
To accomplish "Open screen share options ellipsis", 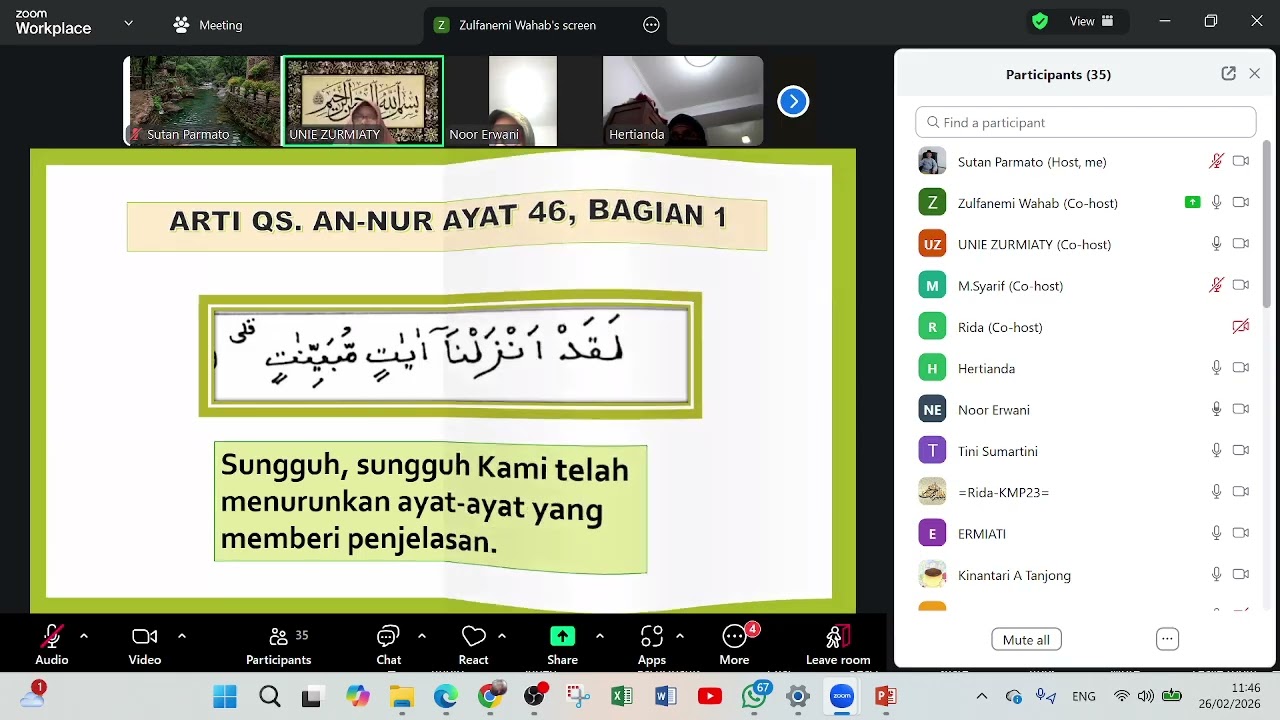I will [651, 25].
